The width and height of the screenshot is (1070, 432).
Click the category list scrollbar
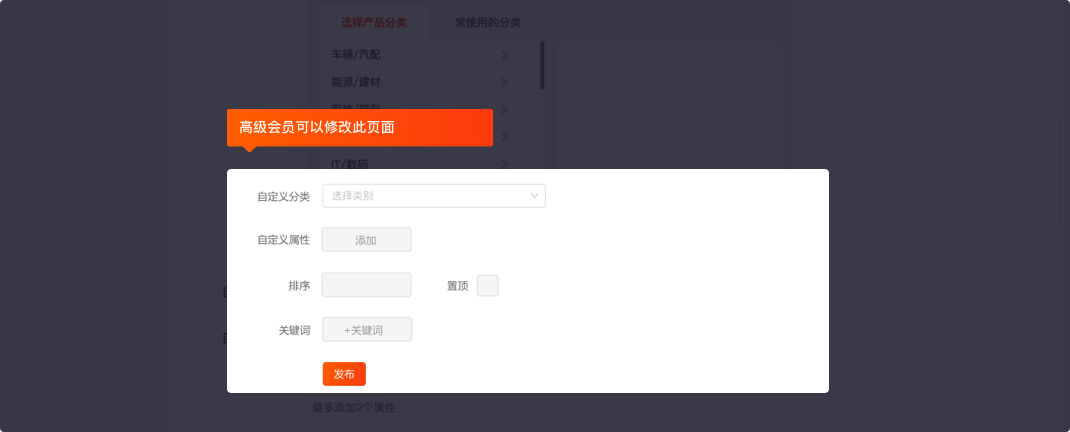[x=542, y=66]
